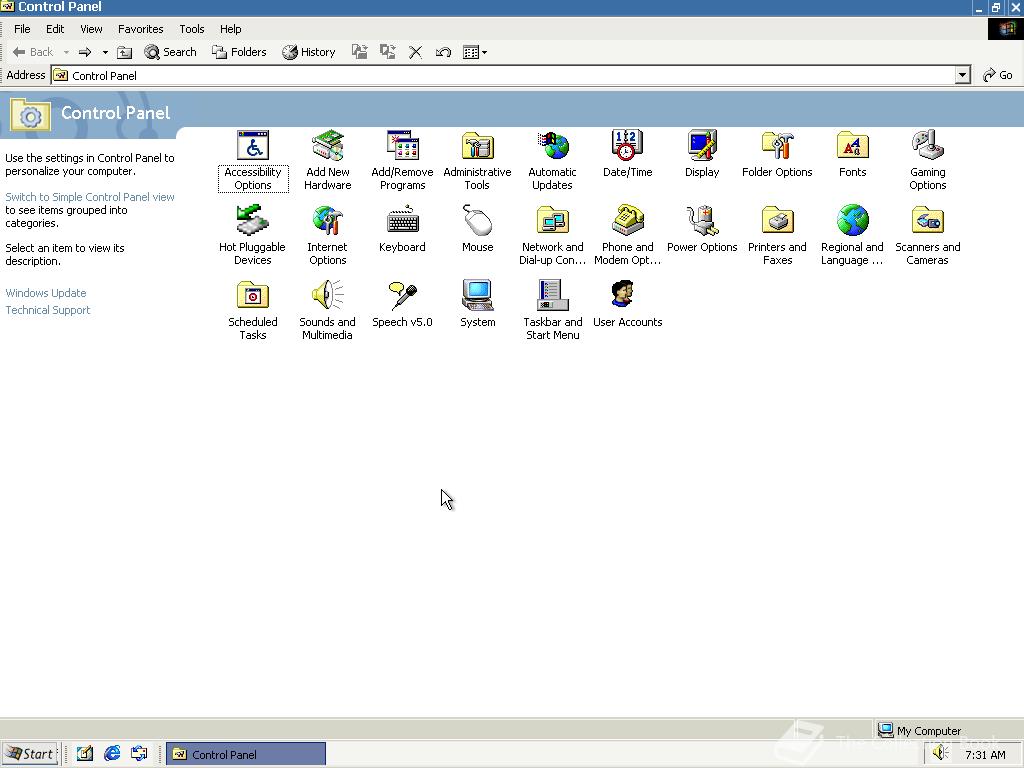Click the Move To toolbar icon

tap(359, 52)
